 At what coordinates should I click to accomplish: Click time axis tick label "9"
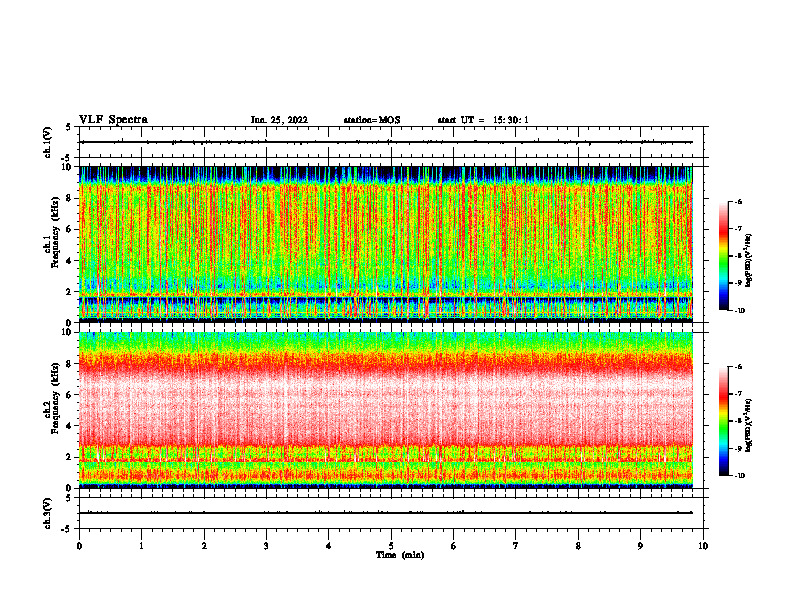coord(640,546)
